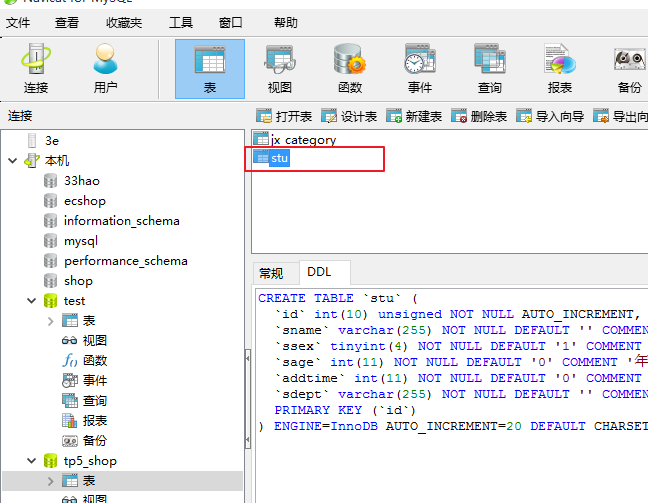Select 事件 under test database
This screenshot has width=648, height=503.
coord(95,380)
